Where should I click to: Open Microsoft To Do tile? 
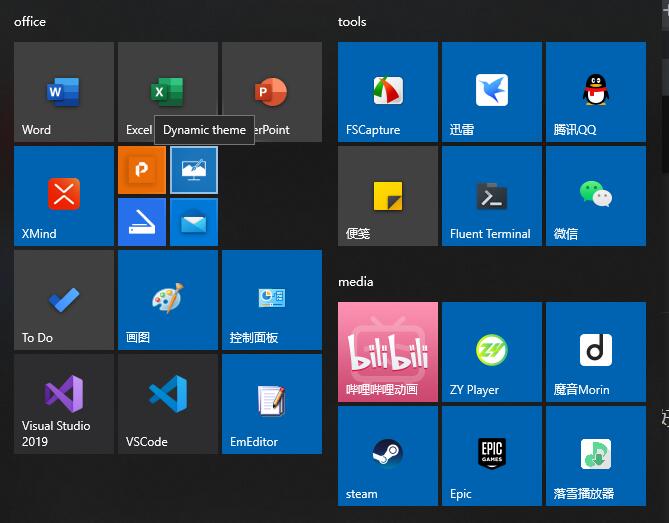click(63, 299)
